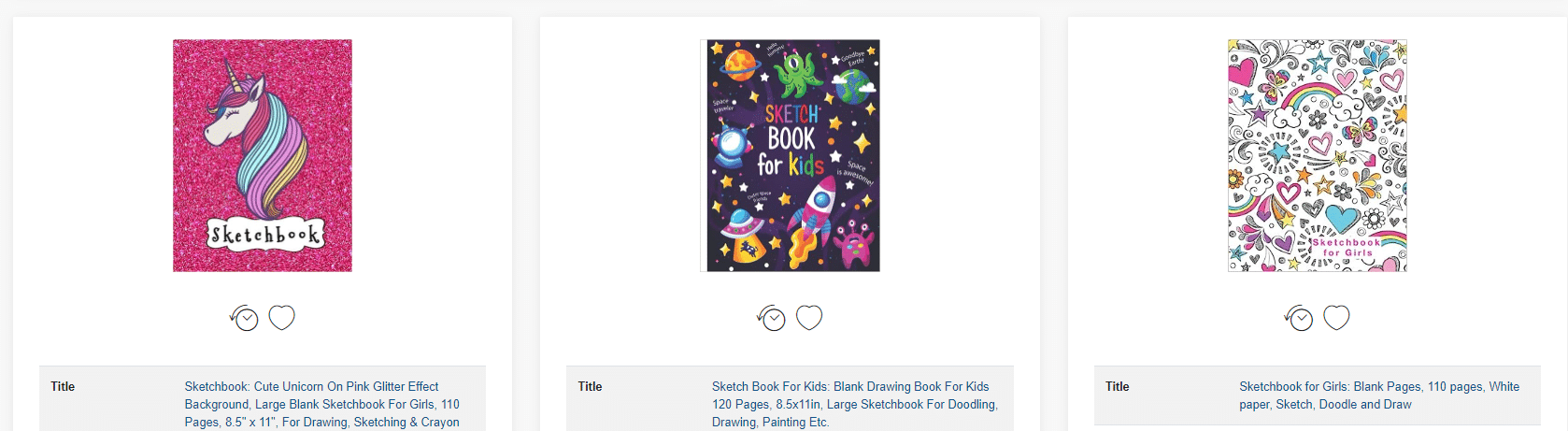Add Sketch Book for Kids to favorites heart

(x=809, y=318)
